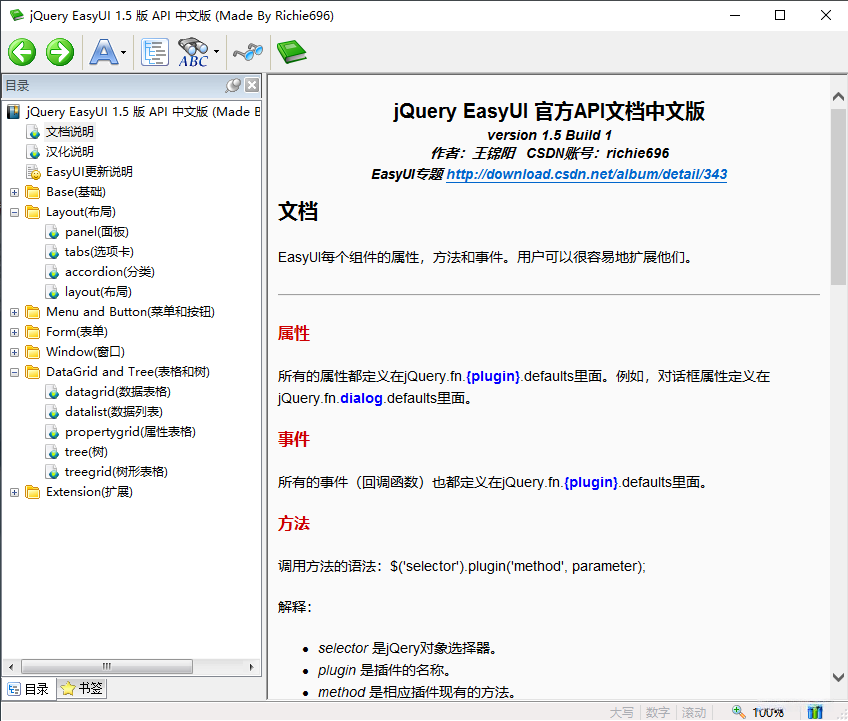Click the Extension(扩展) folder icon

33,492
